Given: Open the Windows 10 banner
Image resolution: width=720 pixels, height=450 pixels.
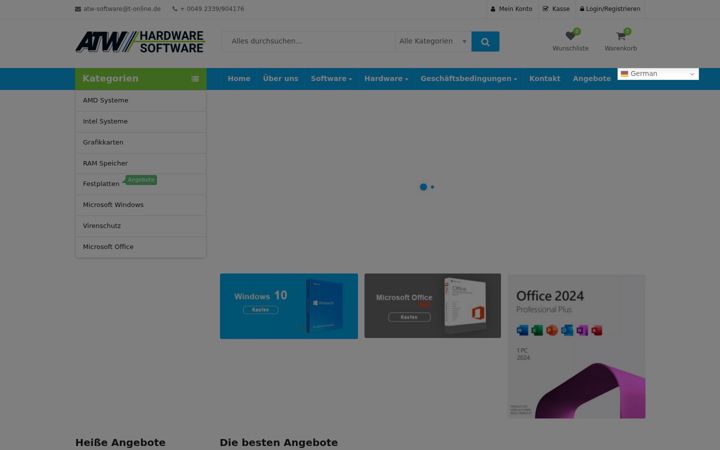Looking at the screenshot, I should [289, 306].
